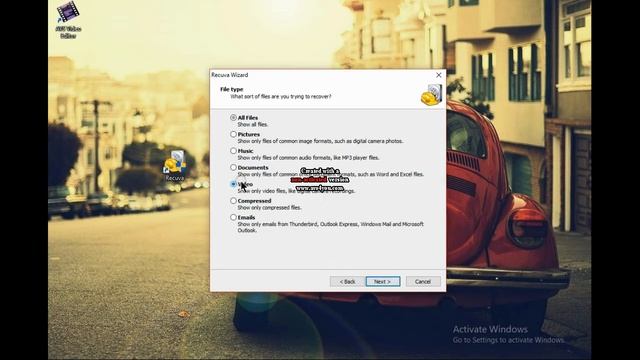Click the 'Show only compressed files.' description
Screen dimensions: 640x360
(x=269, y=208)
